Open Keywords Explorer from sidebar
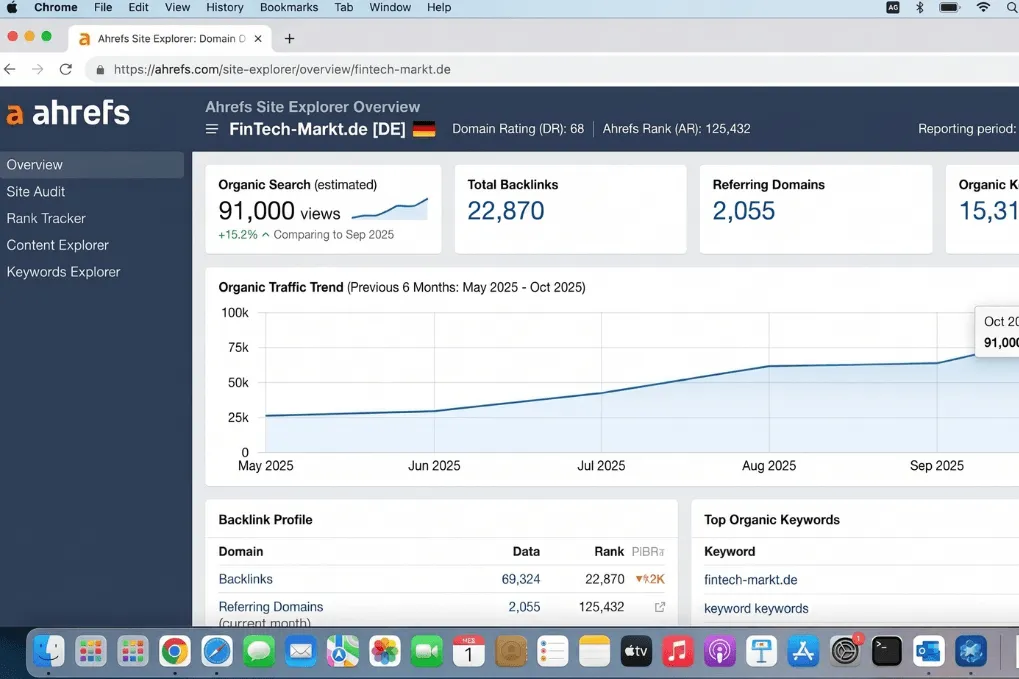The height and width of the screenshot is (679, 1019). tap(63, 272)
